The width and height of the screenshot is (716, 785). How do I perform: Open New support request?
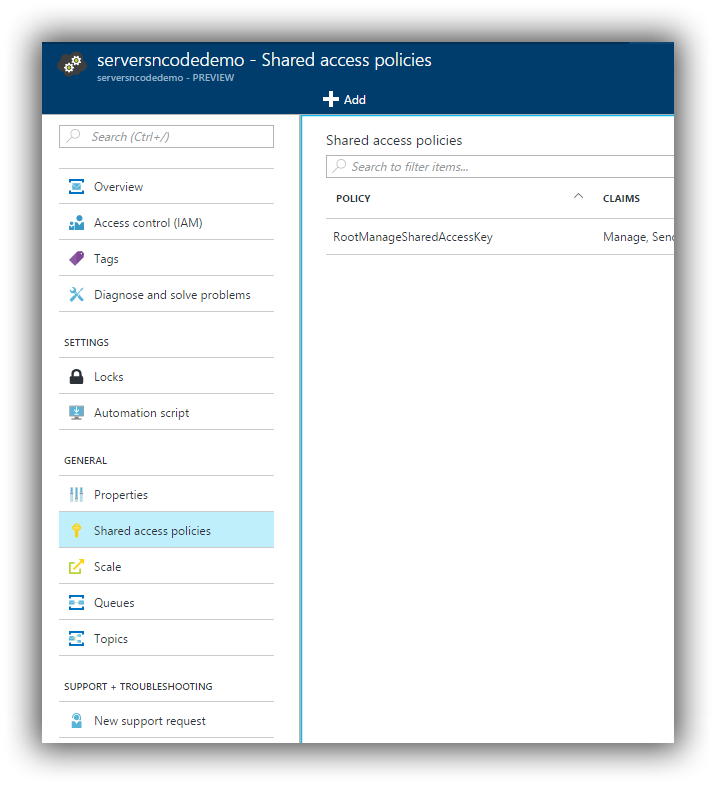[166, 721]
